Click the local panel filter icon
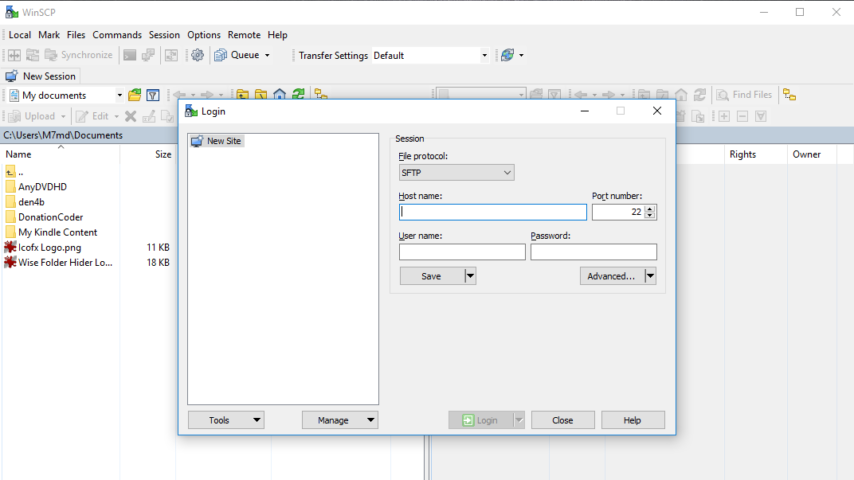 (x=153, y=95)
